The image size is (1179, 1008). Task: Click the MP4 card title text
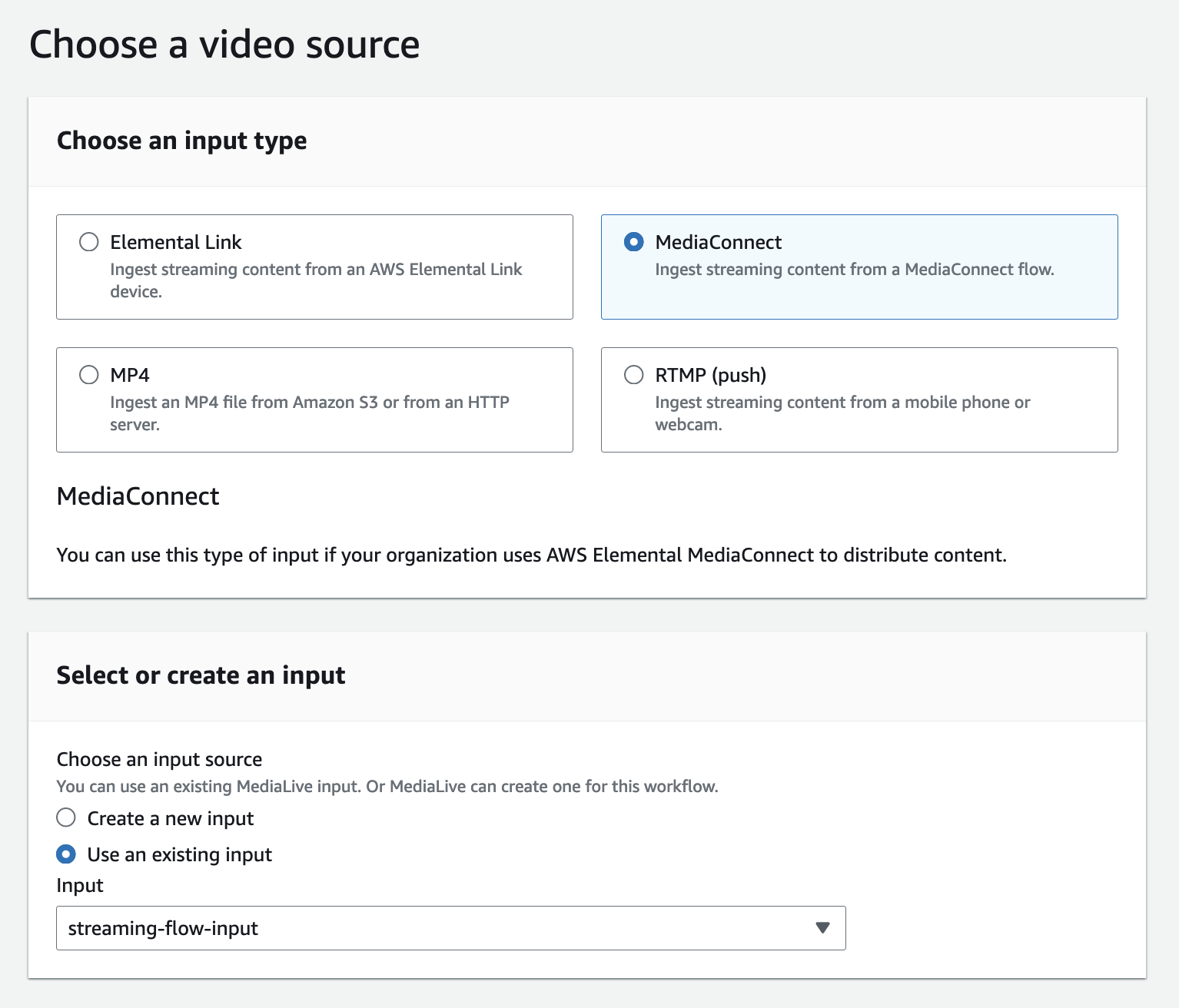(x=130, y=375)
